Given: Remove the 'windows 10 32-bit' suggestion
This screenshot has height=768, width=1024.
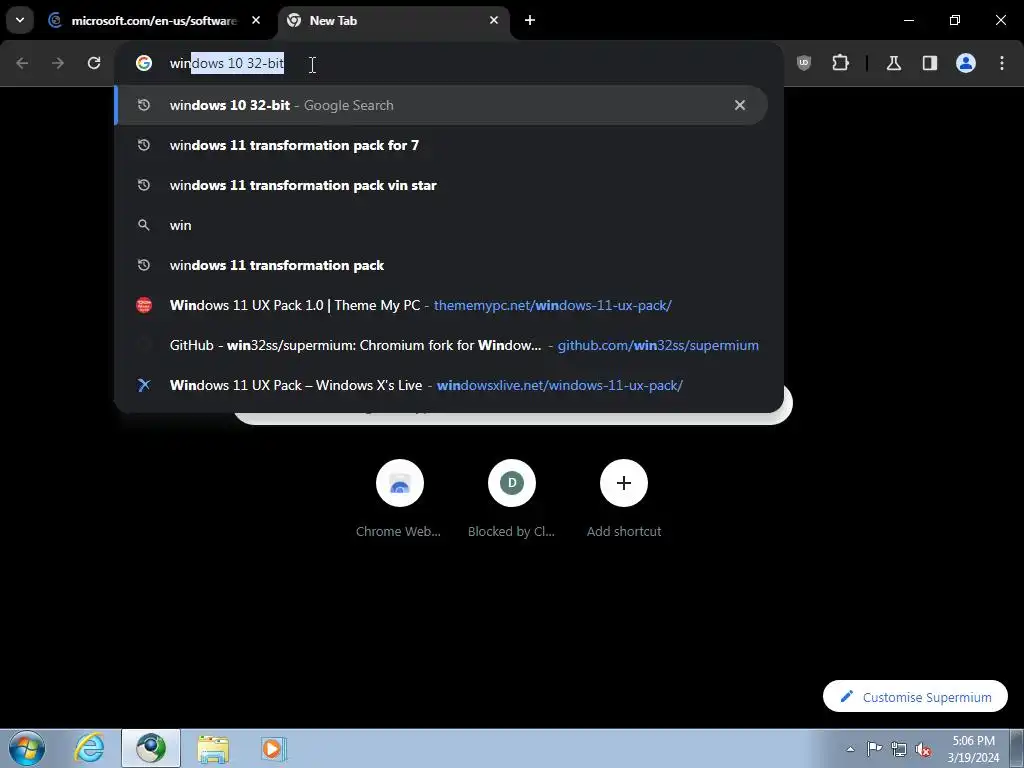Looking at the screenshot, I should pos(740,105).
